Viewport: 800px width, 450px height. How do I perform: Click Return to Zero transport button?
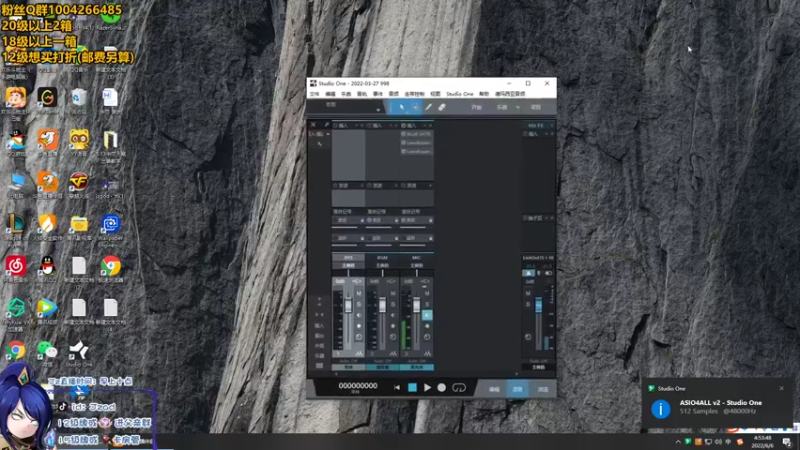coord(397,388)
